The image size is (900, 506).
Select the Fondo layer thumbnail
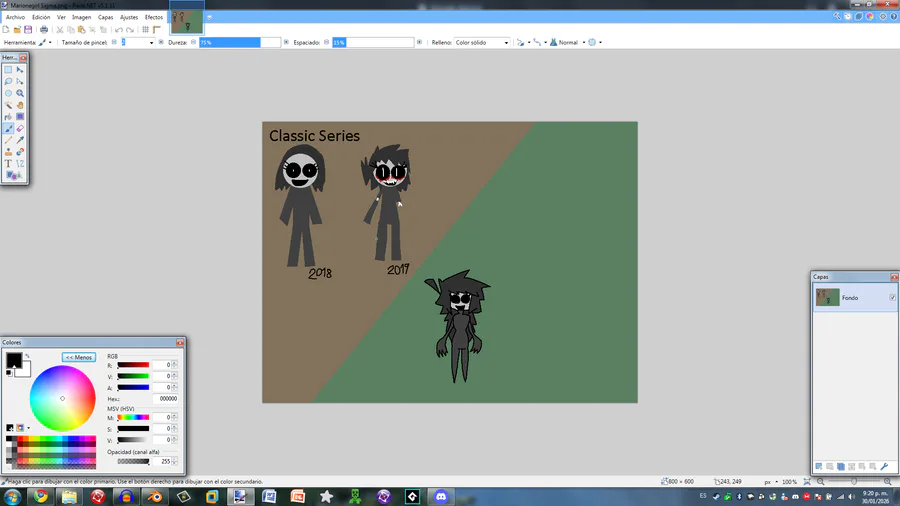coord(828,297)
